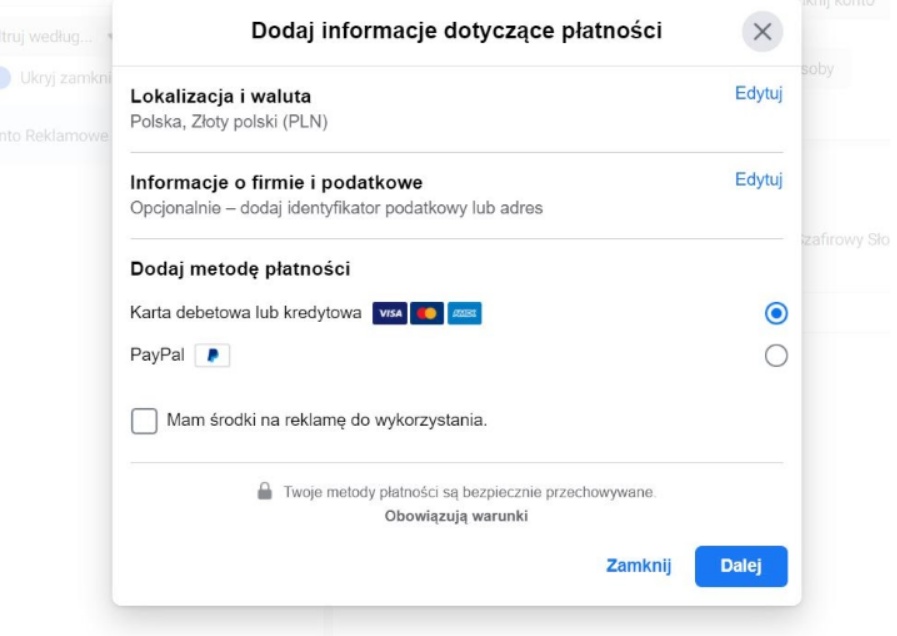Close the payment info dialog with X
Viewport: 897px width, 636px height.
click(x=761, y=32)
